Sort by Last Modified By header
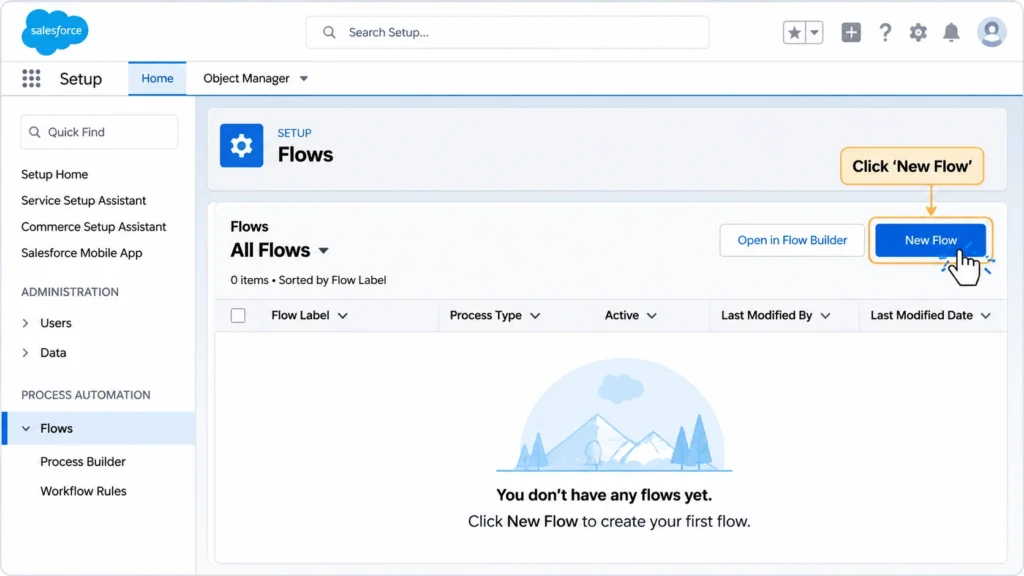 click(767, 315)
